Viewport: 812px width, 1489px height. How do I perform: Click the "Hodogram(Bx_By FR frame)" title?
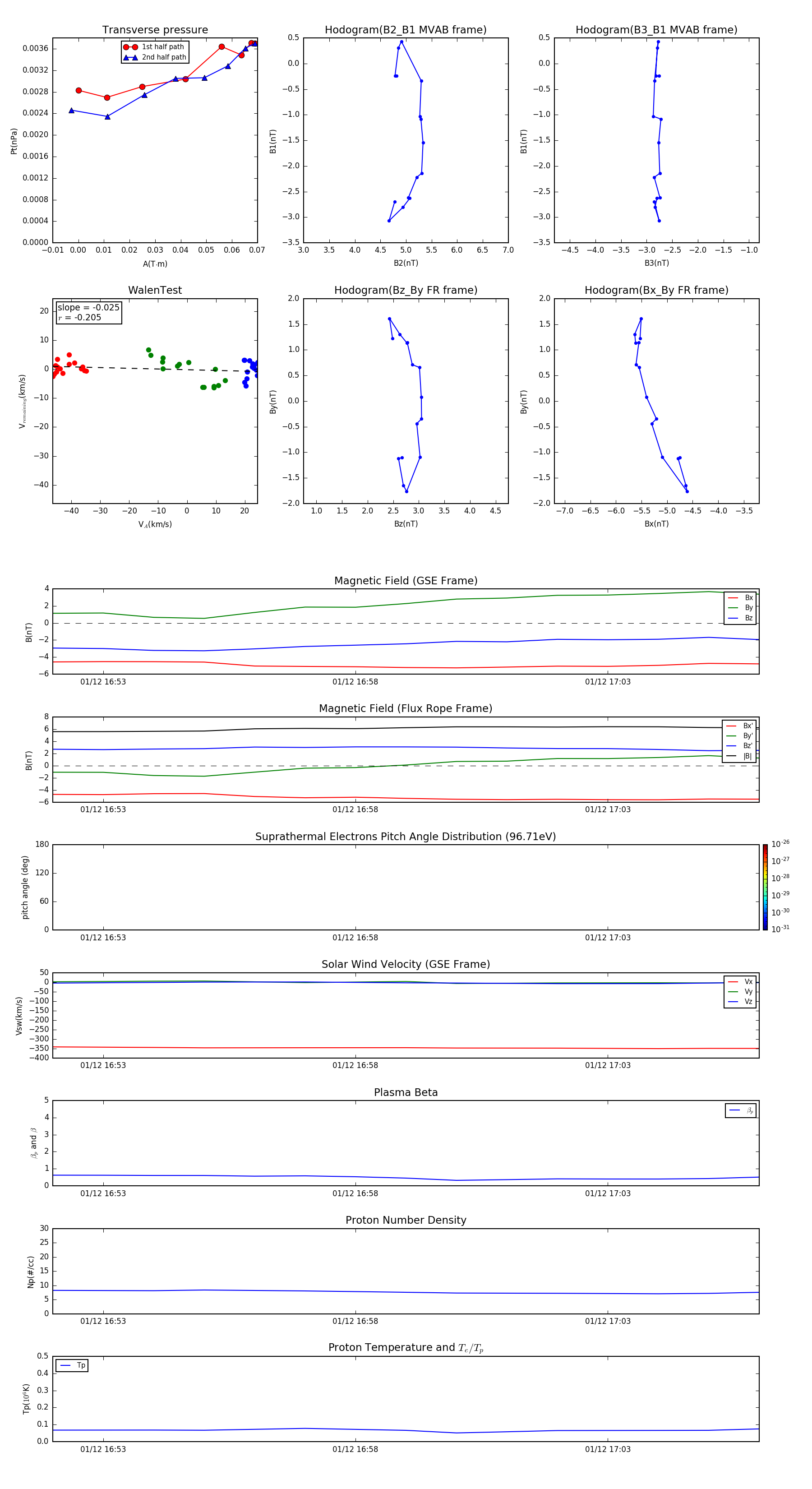[x=656, y=290]
